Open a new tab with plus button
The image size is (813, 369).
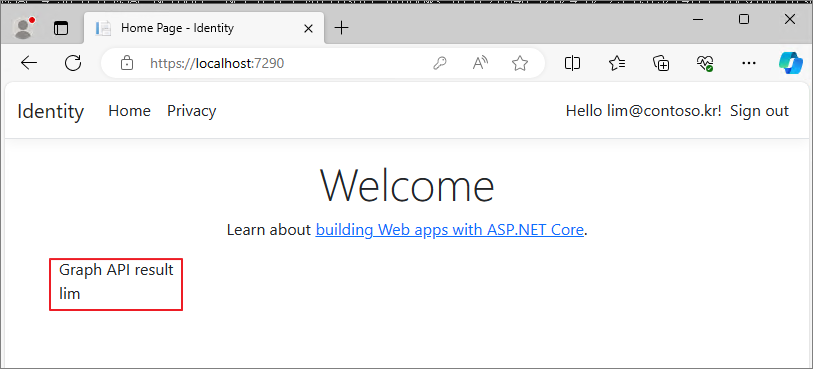341,28
